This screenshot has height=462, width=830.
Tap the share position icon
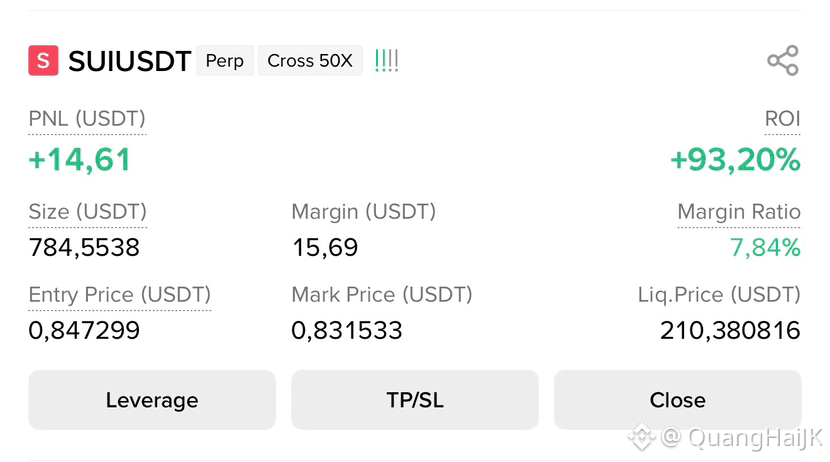(x=783, y=60)
